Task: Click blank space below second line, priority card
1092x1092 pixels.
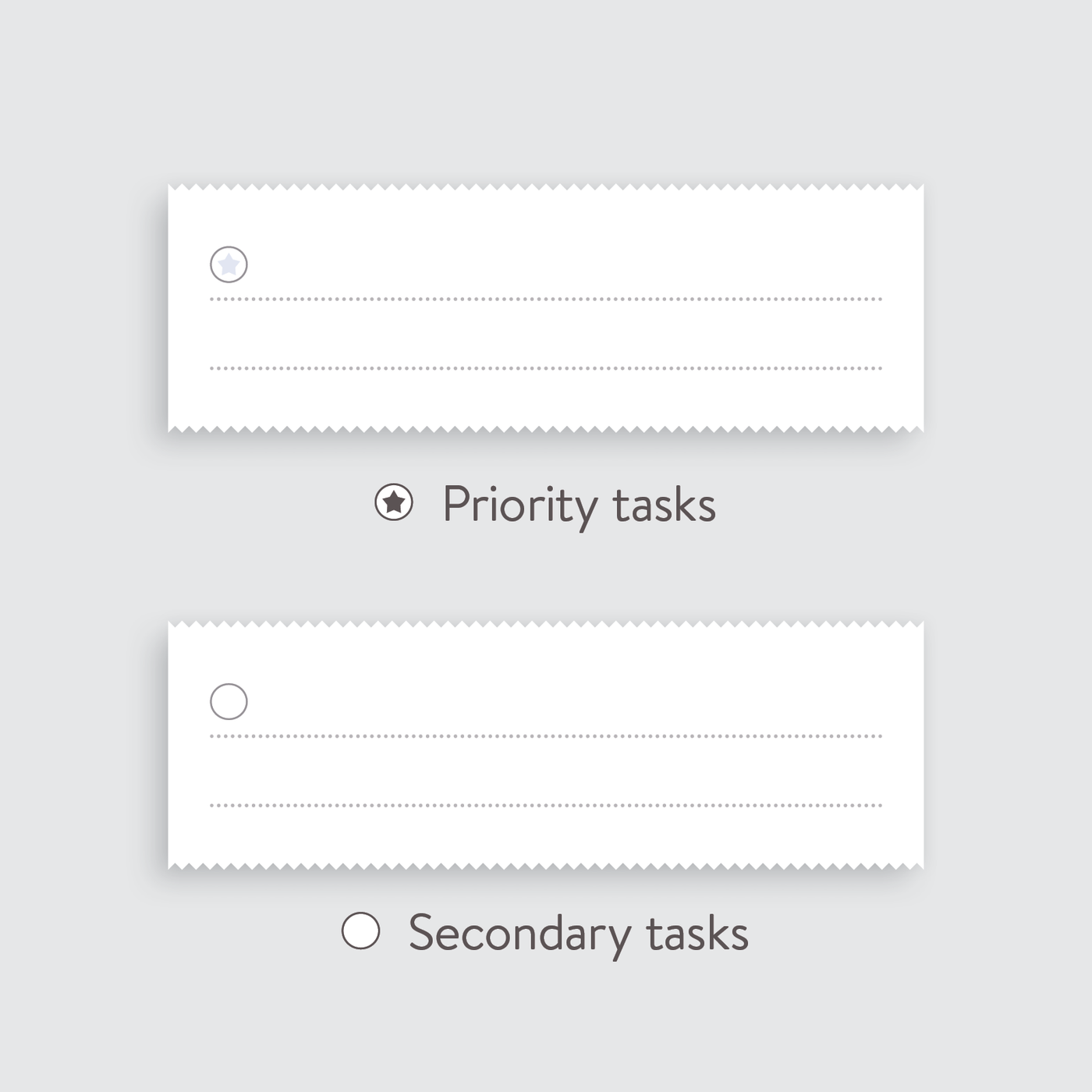Action: 546,398
